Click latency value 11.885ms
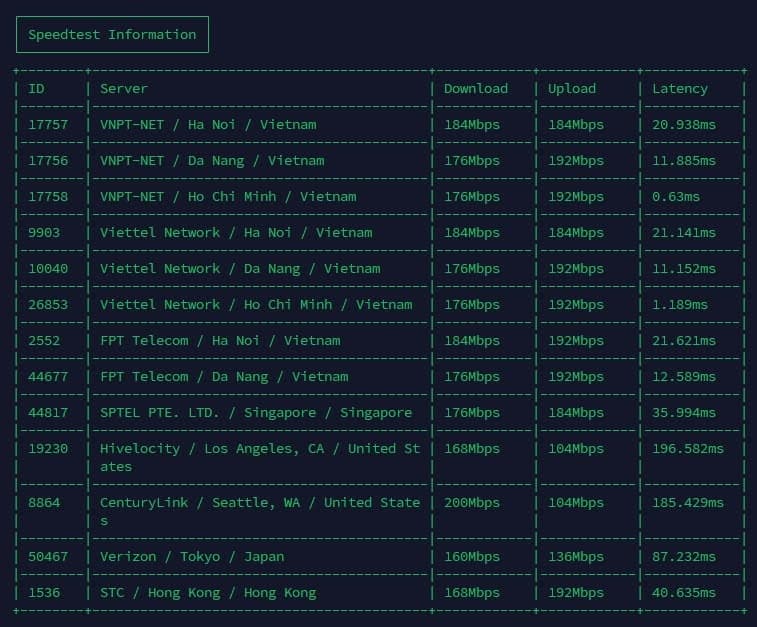757x627 pixels. pyautogui.click(x=684, y=161)
